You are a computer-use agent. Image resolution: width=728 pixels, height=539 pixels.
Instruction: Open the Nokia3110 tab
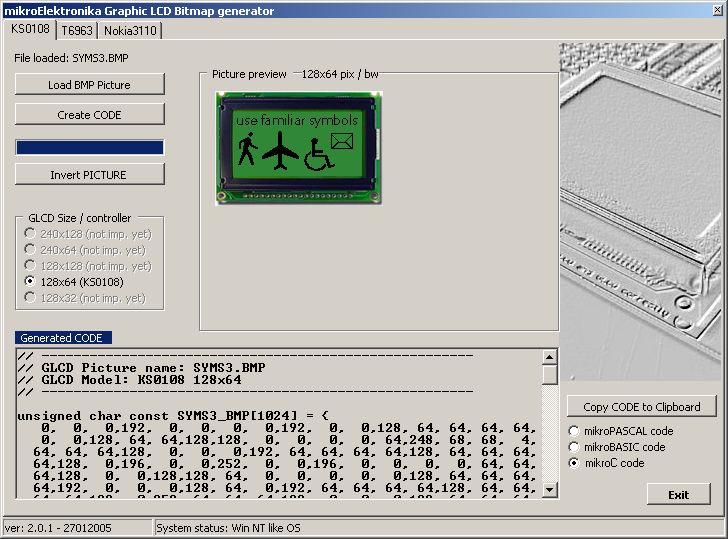[130, 31]
